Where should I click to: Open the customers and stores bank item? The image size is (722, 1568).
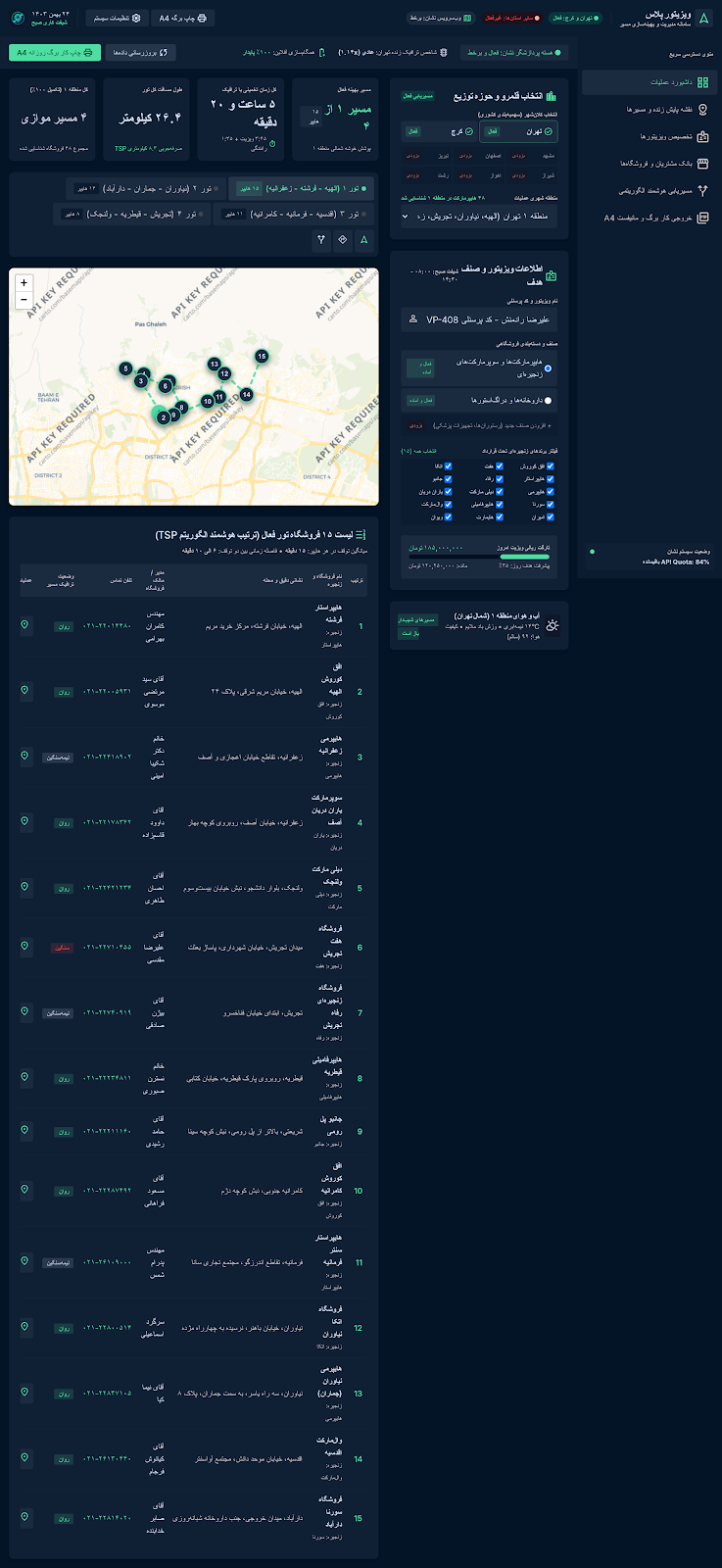(648, 164)
